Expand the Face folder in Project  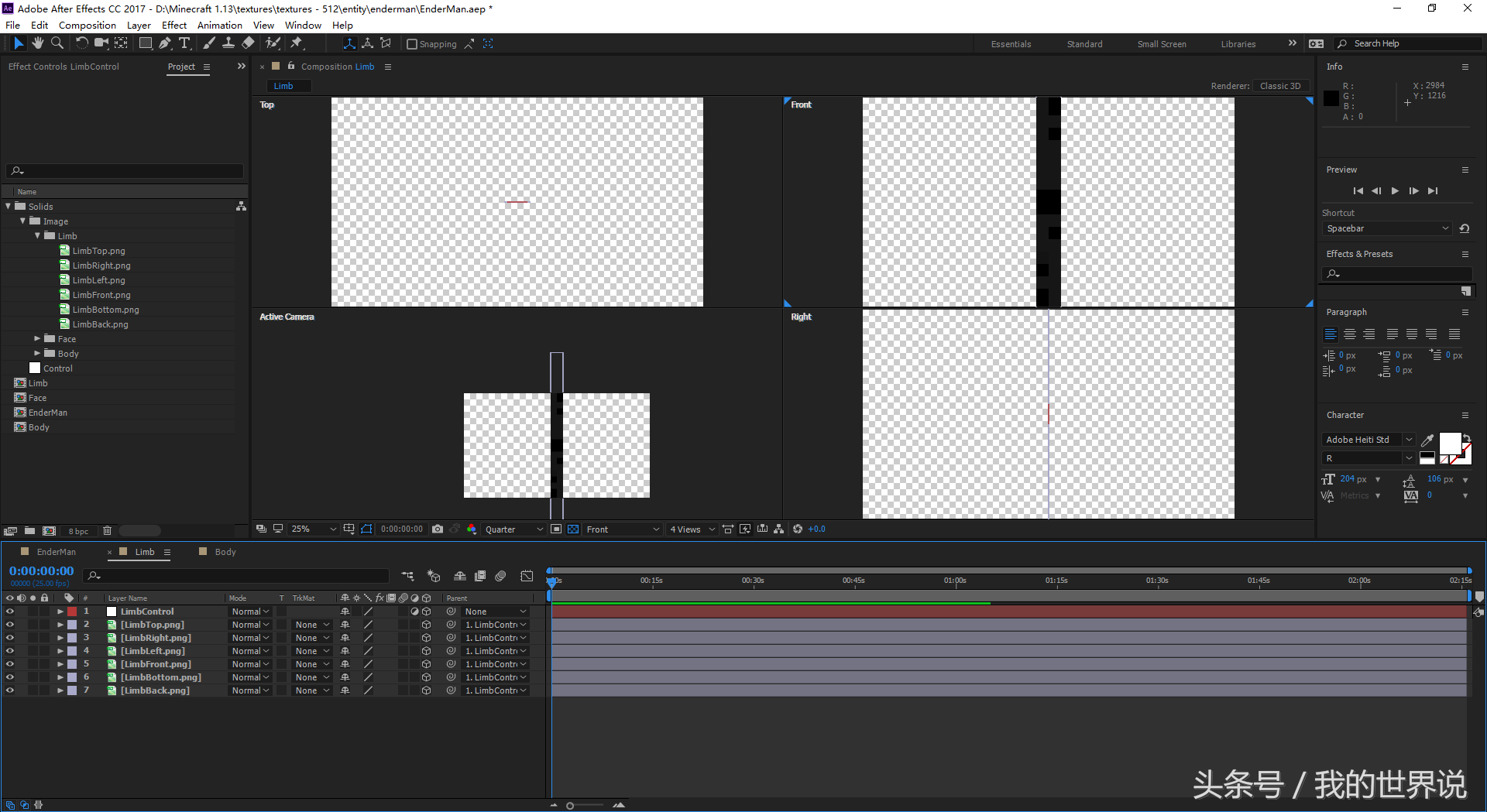click(x=37, y=339)
